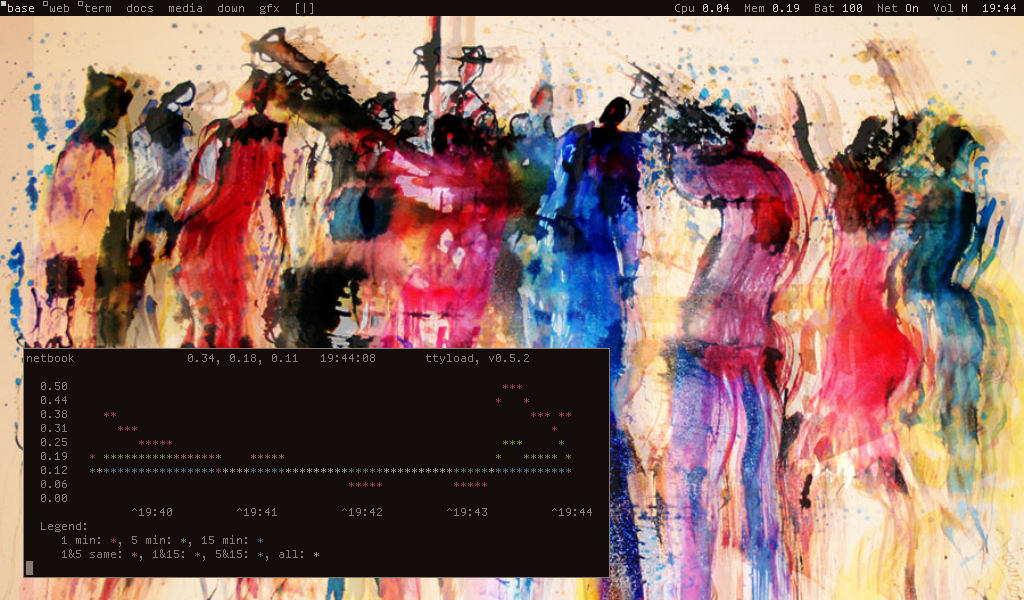Click the terminal cursor block in ttyload

click(x=29, y=568)
